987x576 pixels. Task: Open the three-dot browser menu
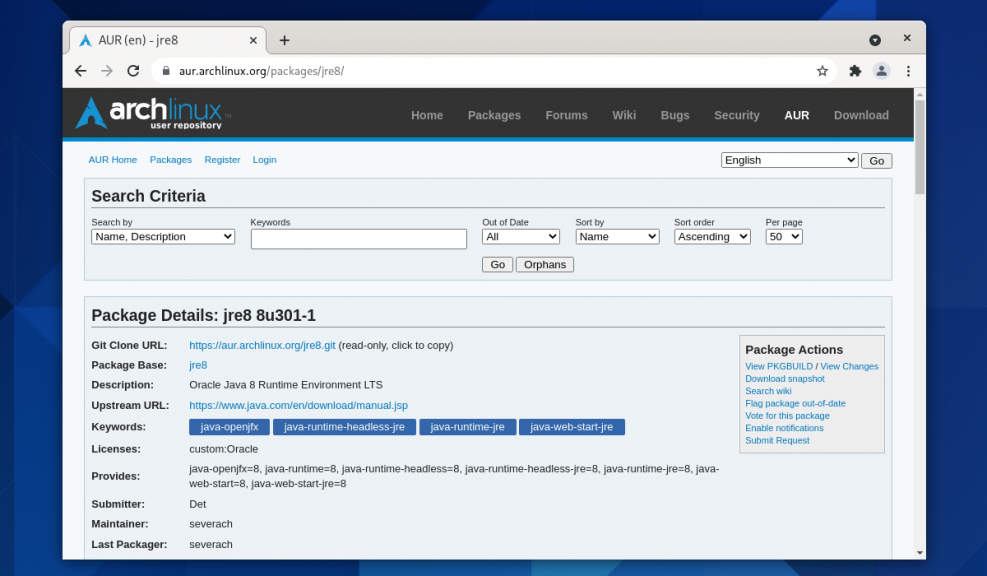(x=907, y=71)
